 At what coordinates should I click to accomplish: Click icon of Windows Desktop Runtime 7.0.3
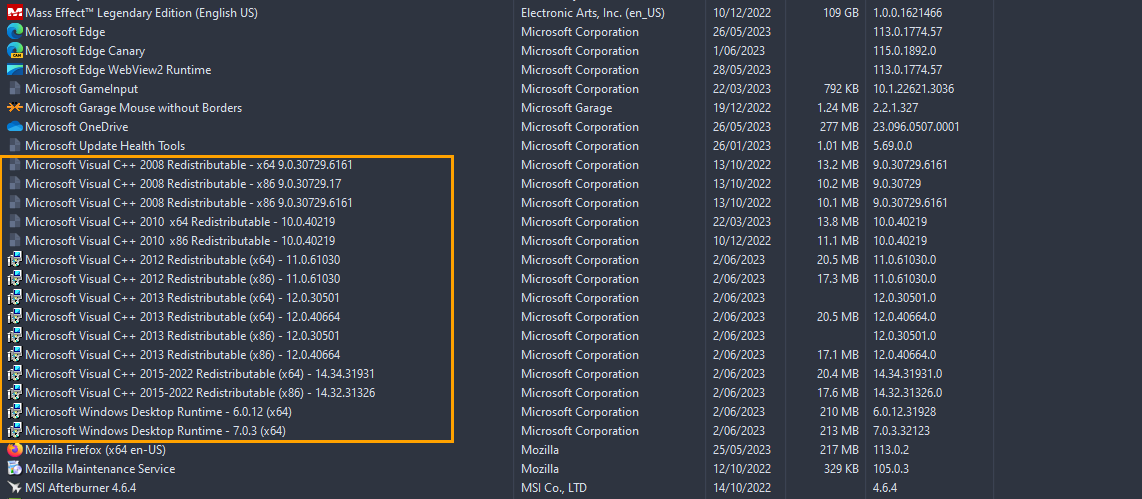(x=15, y=431)
